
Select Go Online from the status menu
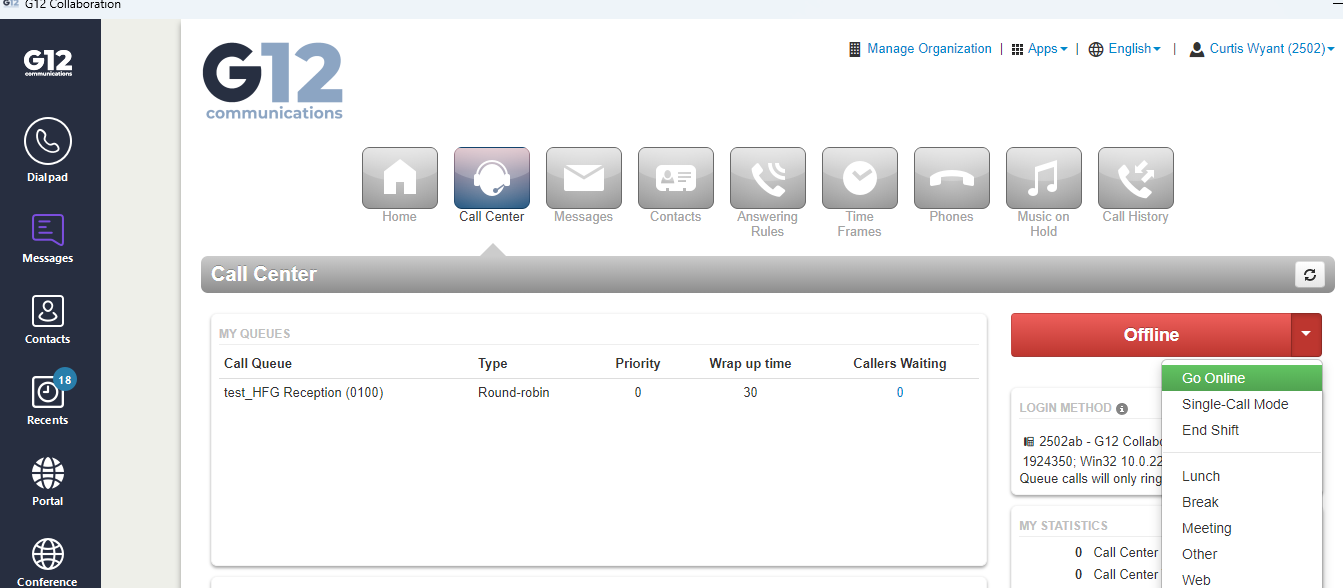[x=1241, y=378]
